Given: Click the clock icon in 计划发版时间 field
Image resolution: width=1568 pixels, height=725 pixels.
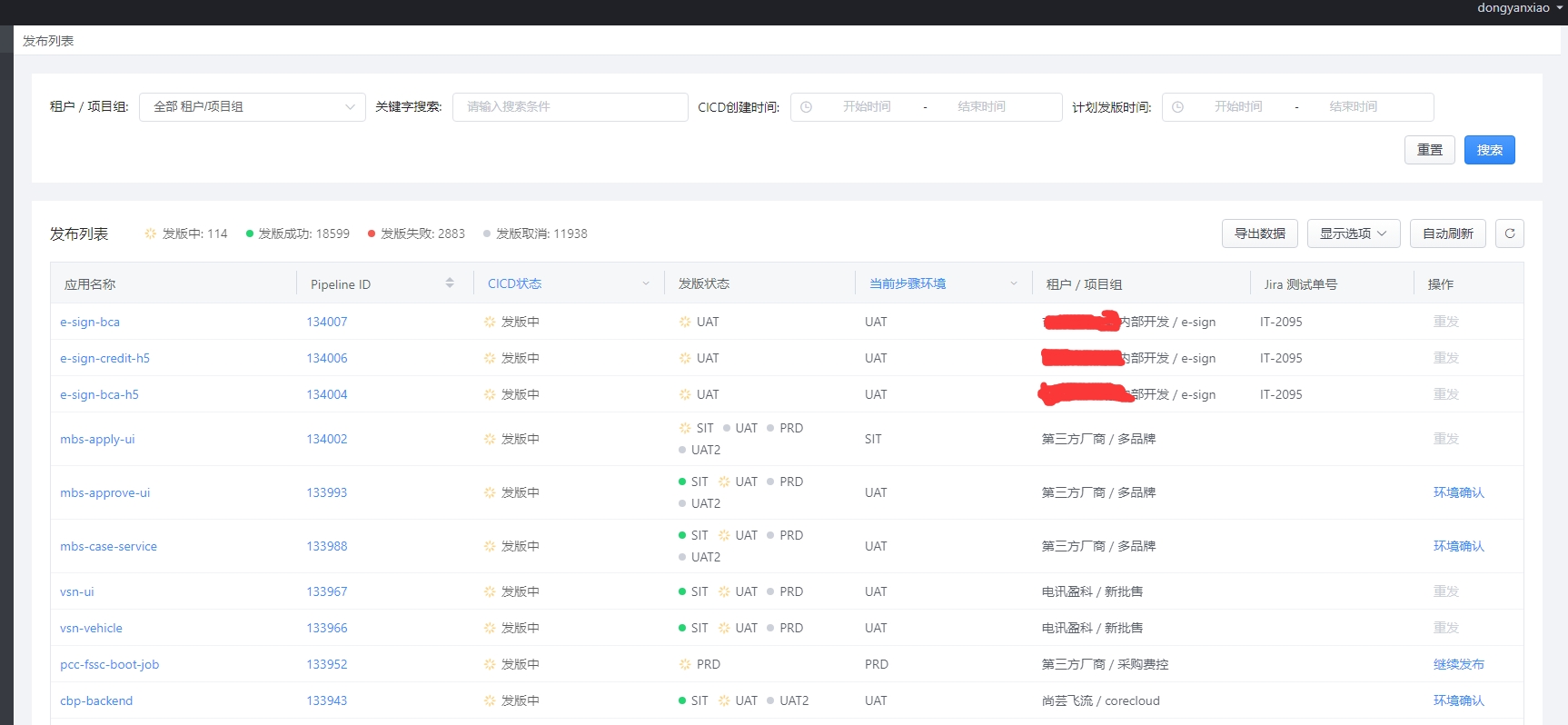Looking at the screenshot, I should click(1177, 106).
